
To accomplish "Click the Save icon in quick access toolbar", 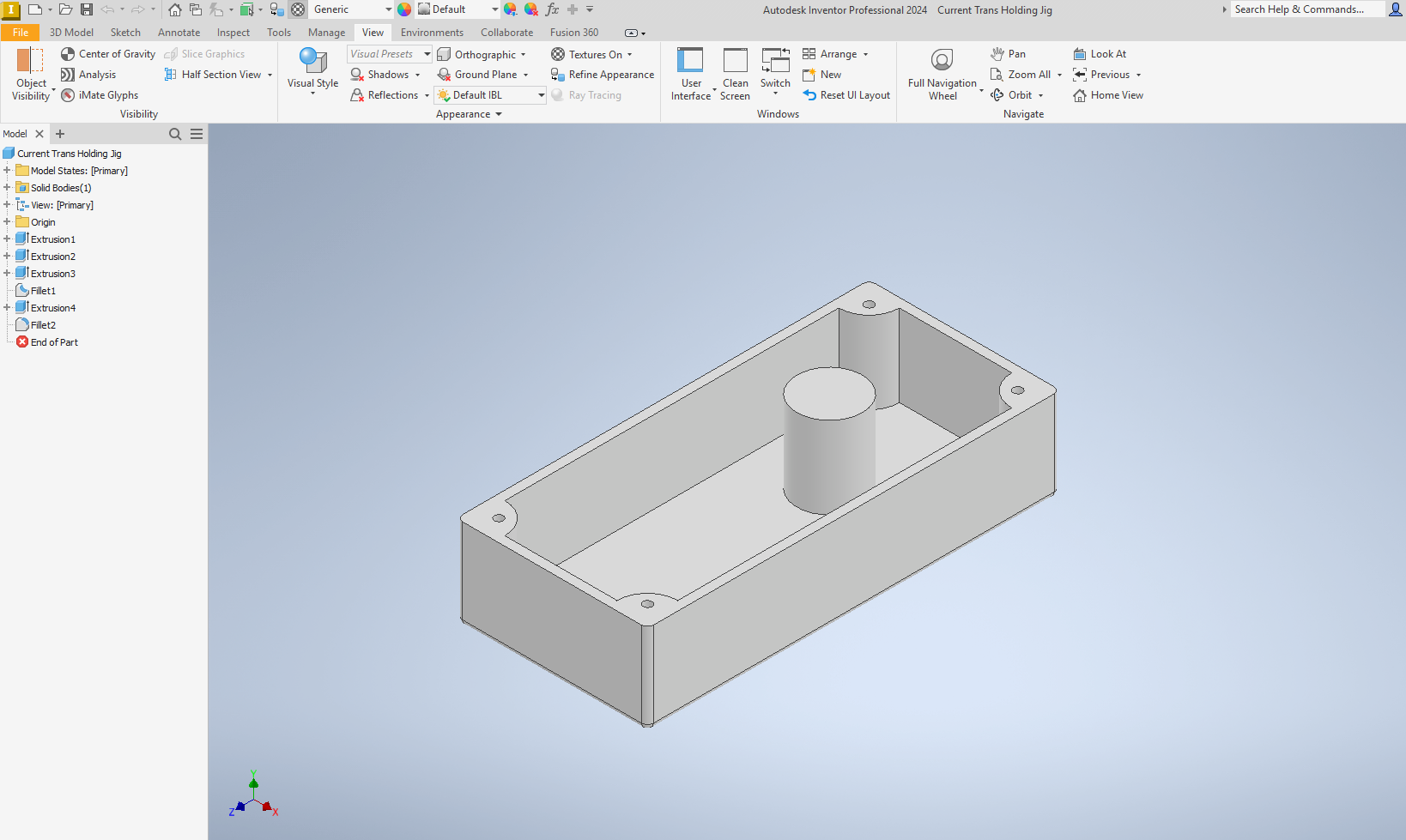I will click(87, 9).
